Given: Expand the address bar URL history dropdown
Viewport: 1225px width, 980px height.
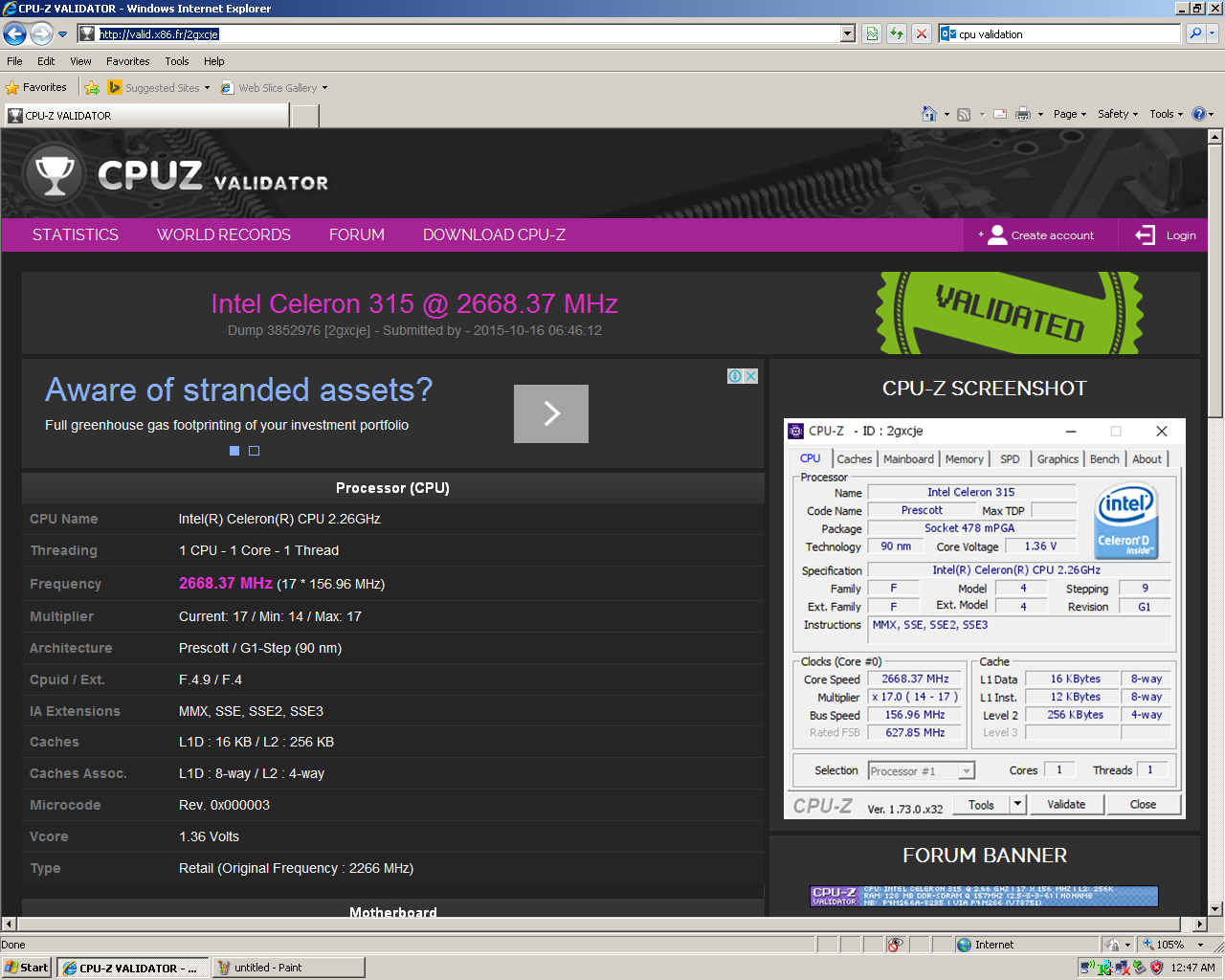Looking at the screenshot, I should (x=847, y=33).
